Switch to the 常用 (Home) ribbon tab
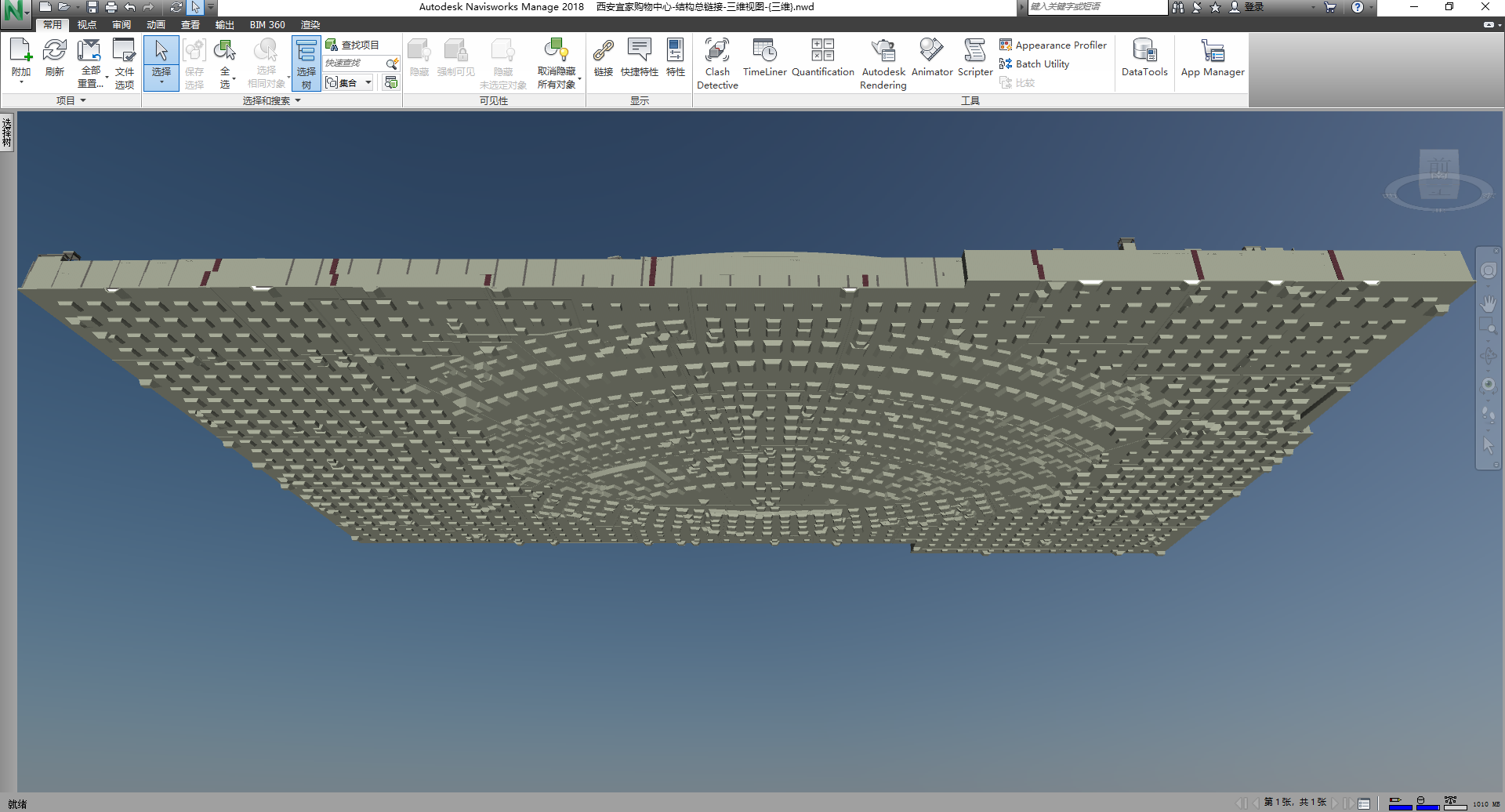The image size is (1505, 812). coord(53,25)
